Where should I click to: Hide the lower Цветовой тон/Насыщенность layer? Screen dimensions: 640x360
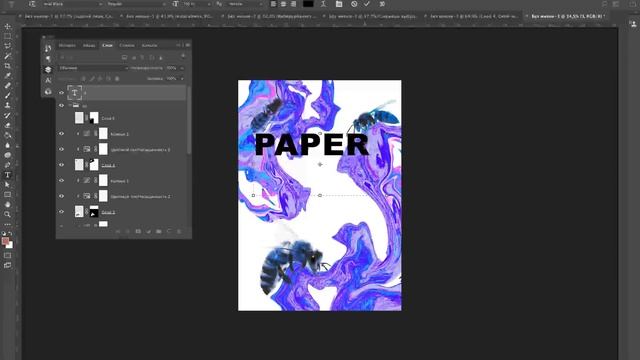click(62, 196)
